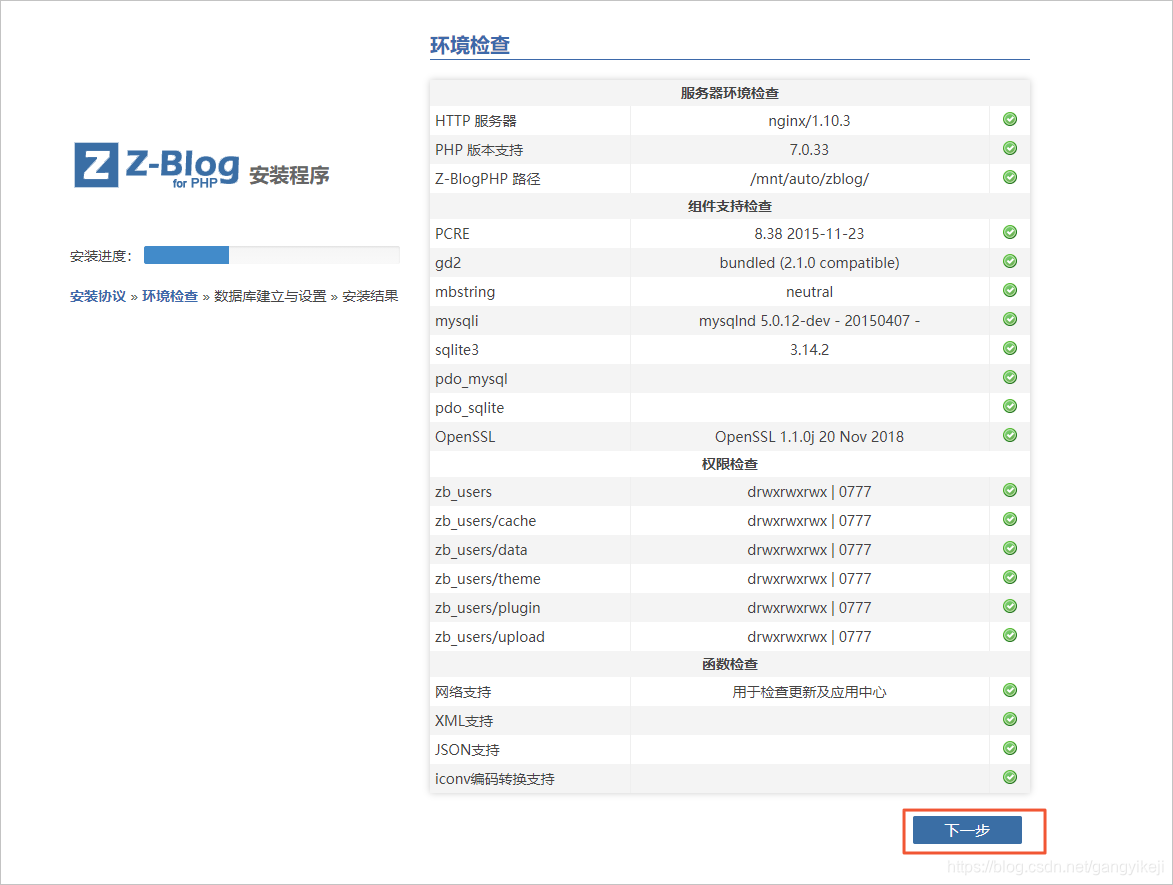1173x885 pixels.
Task: Click green check icon for zb_users/upload row
Action: click(x=1010, y=635)
